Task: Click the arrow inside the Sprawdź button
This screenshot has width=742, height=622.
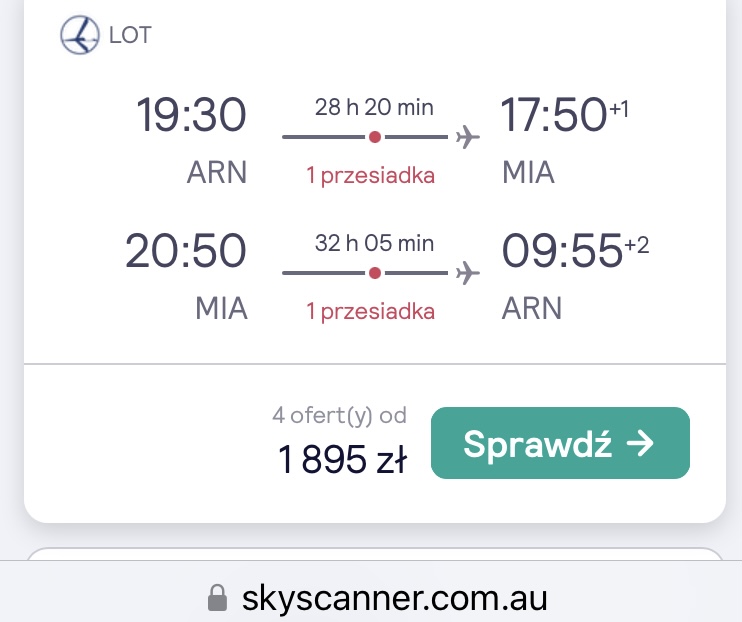Action: pos(640,444)
